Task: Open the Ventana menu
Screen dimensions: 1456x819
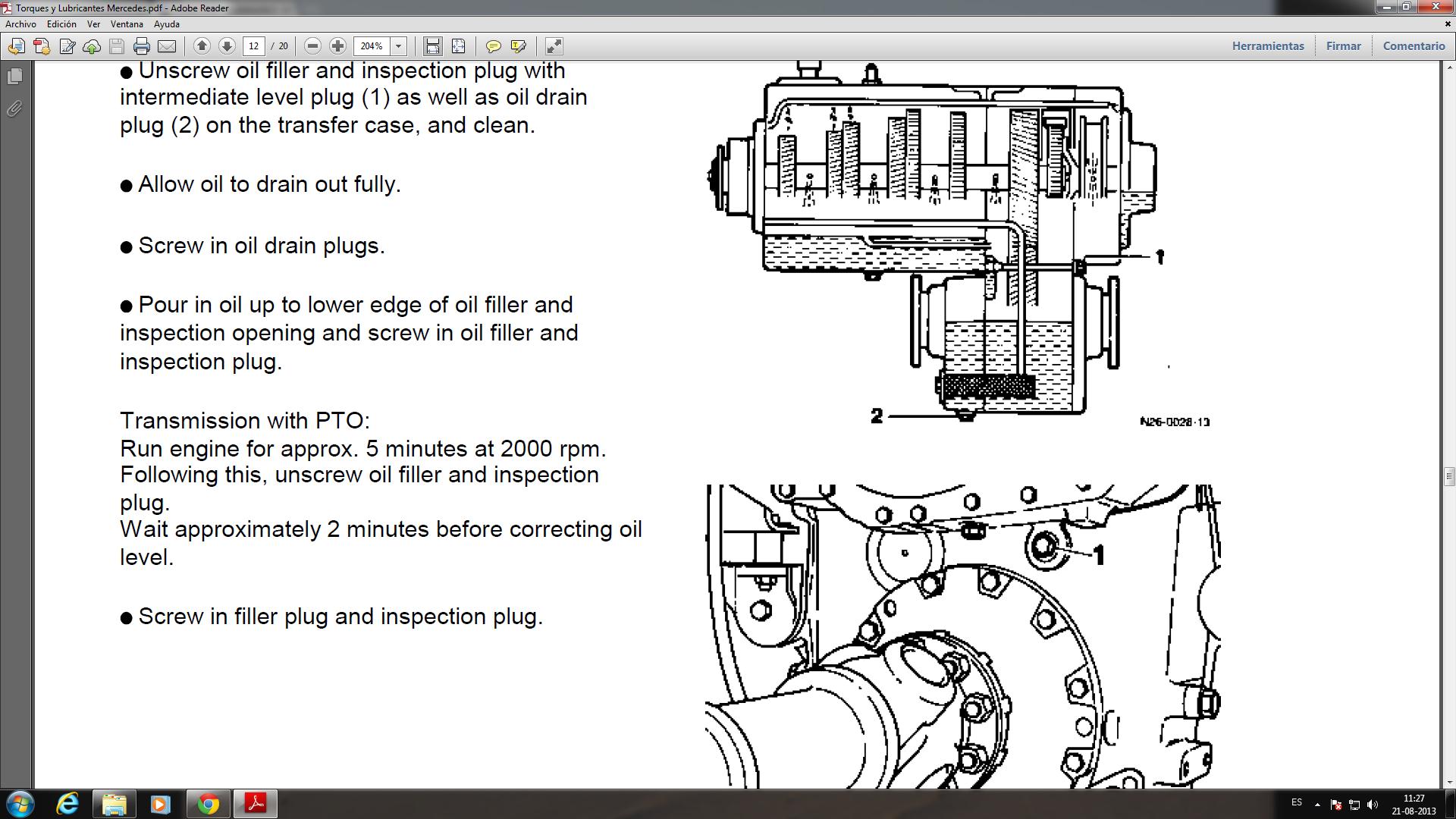Action: 127,24
